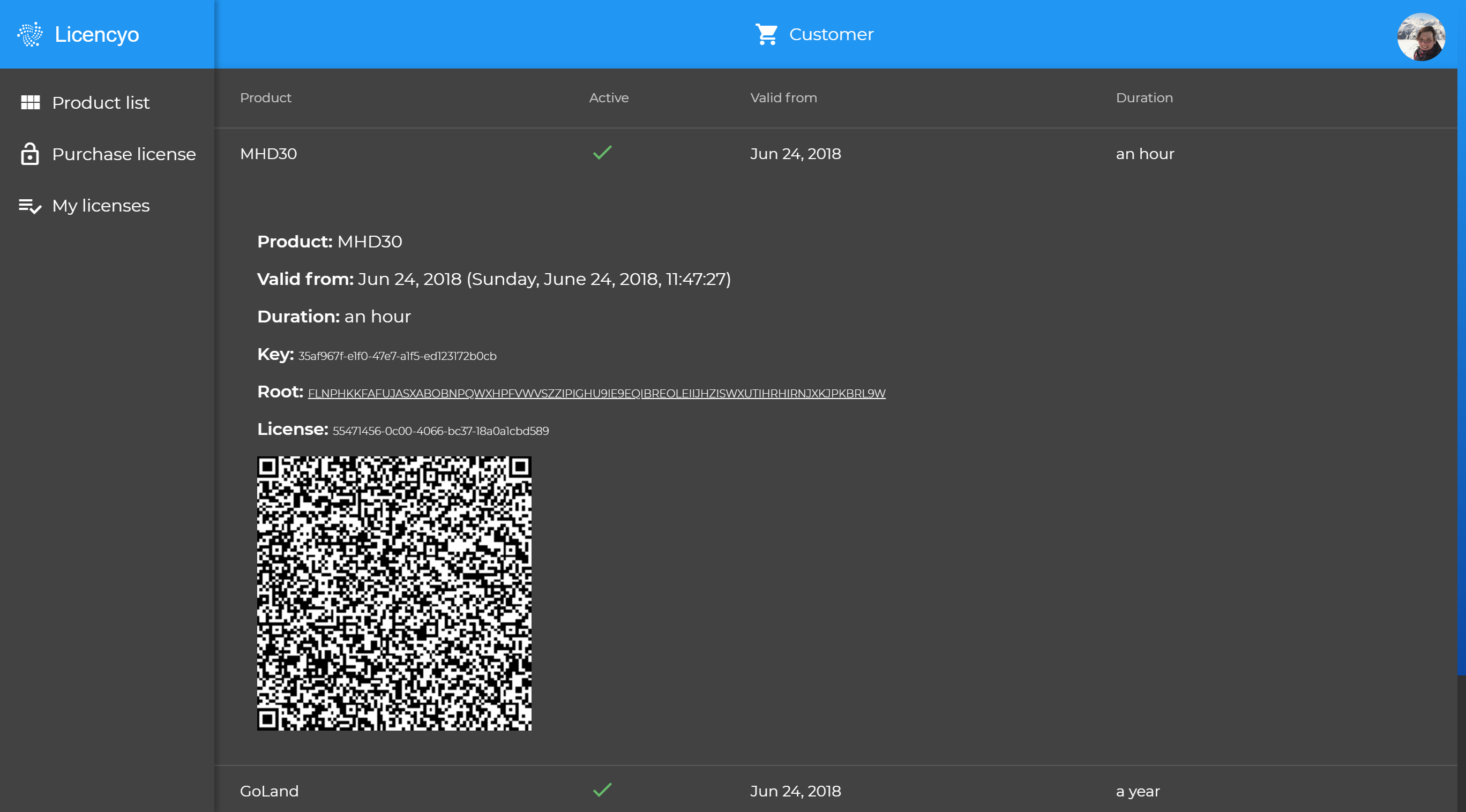1466x812 pixels.
Task: Click the Licencyo logo icon
Action: click(29, 34)
